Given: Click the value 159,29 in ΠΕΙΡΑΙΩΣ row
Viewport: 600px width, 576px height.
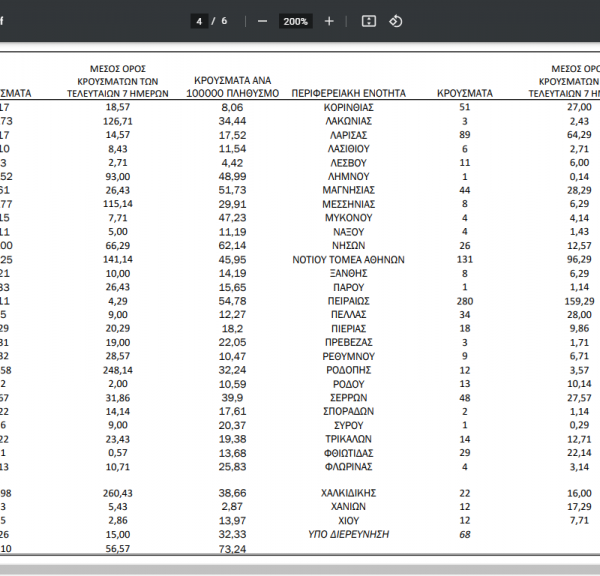Looking at the screenshot, I should point(579,301).
